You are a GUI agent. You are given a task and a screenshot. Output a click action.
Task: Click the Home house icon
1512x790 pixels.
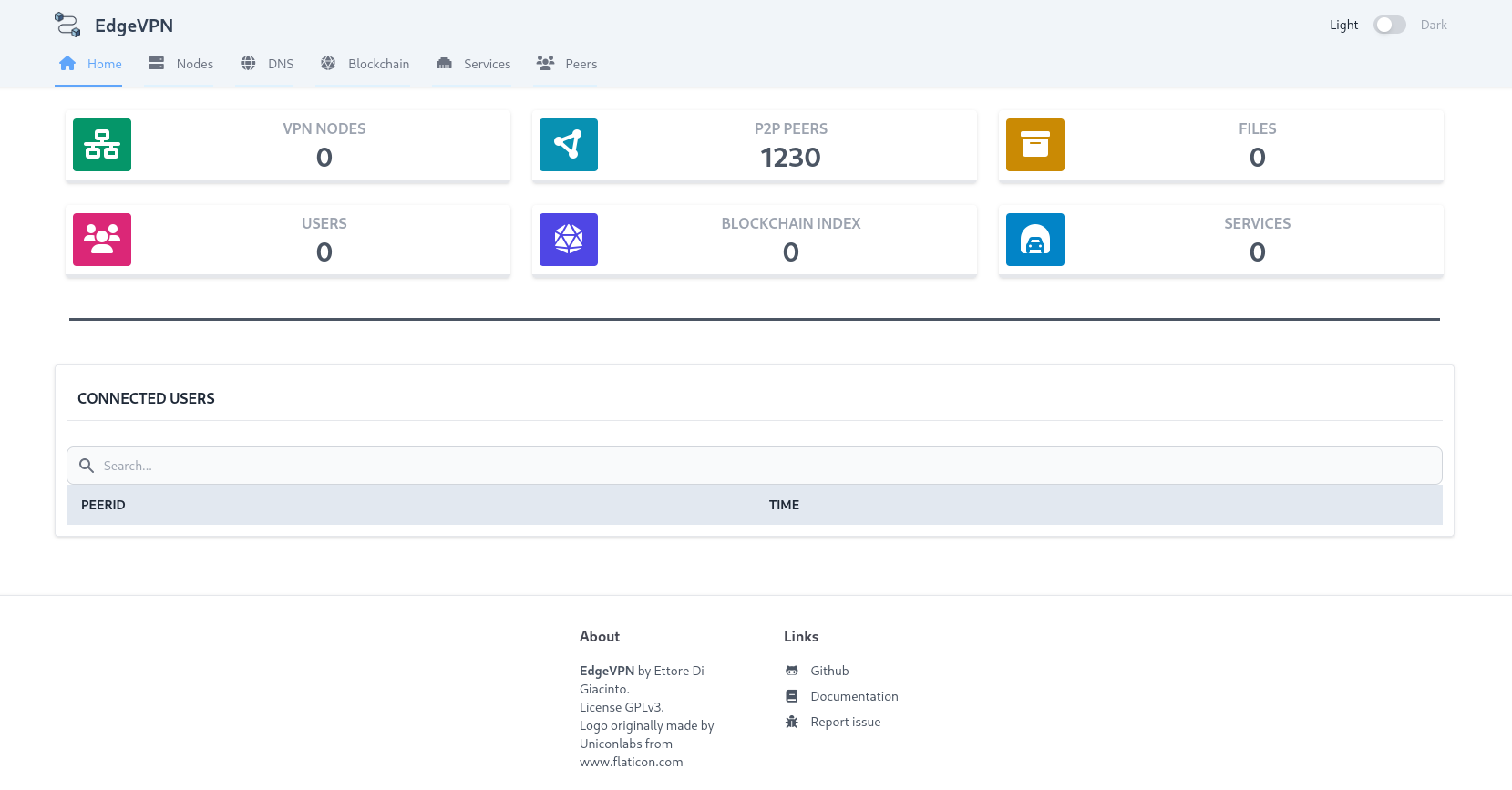point(67,63)
